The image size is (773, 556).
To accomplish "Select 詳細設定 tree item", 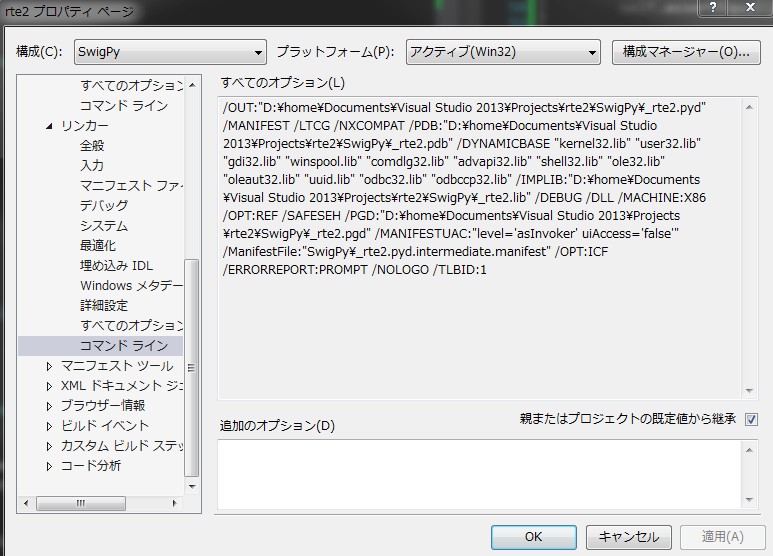I will (104, 305).
